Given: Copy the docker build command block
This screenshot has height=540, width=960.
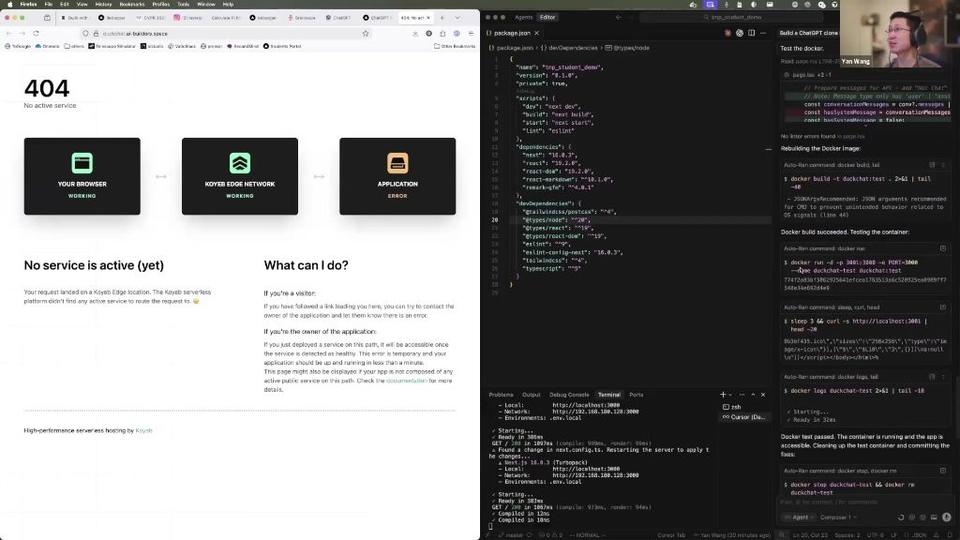Looking at the screenshot, I should point(932,165).
